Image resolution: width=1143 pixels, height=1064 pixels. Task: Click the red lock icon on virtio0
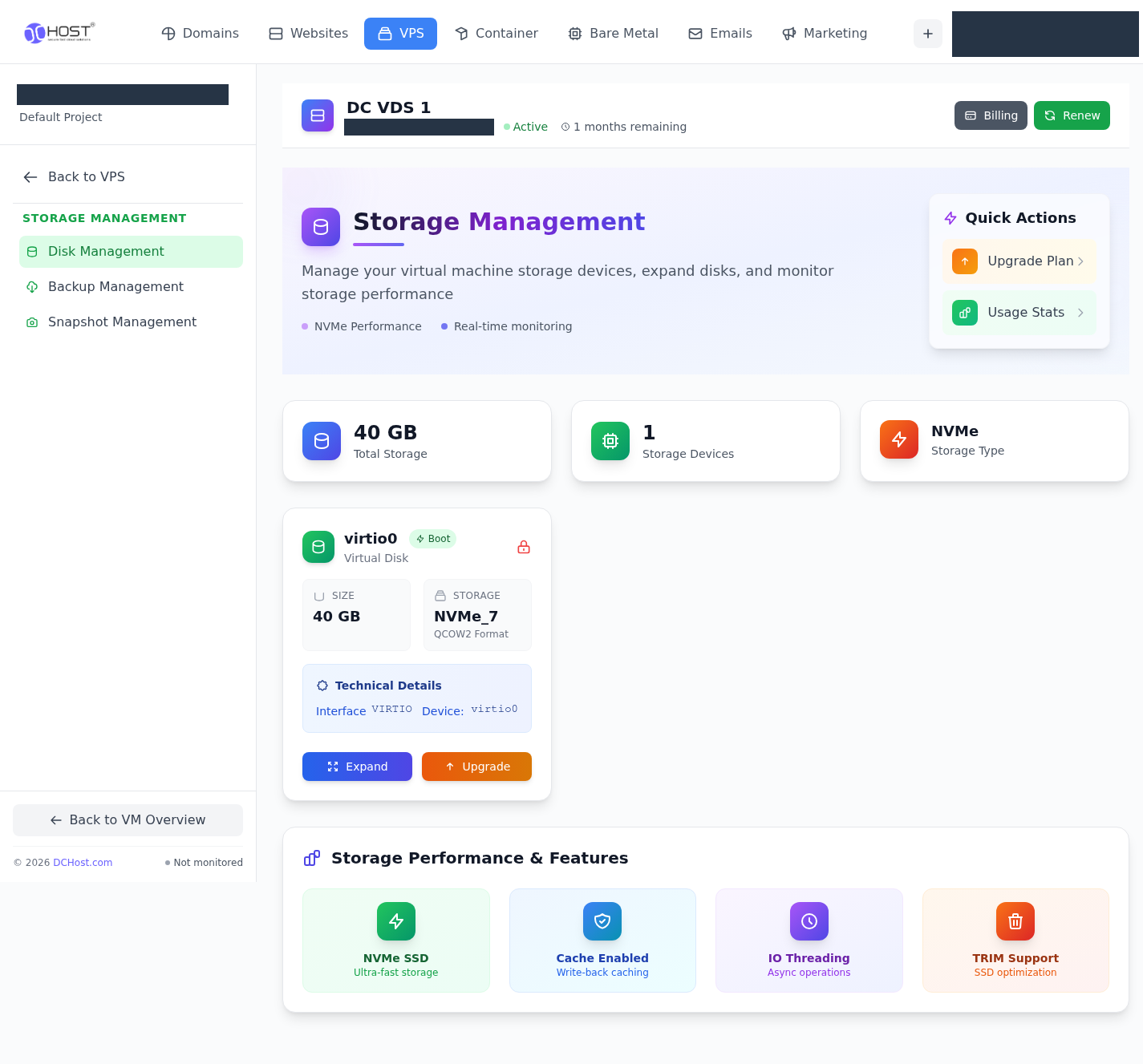[524, 547]
